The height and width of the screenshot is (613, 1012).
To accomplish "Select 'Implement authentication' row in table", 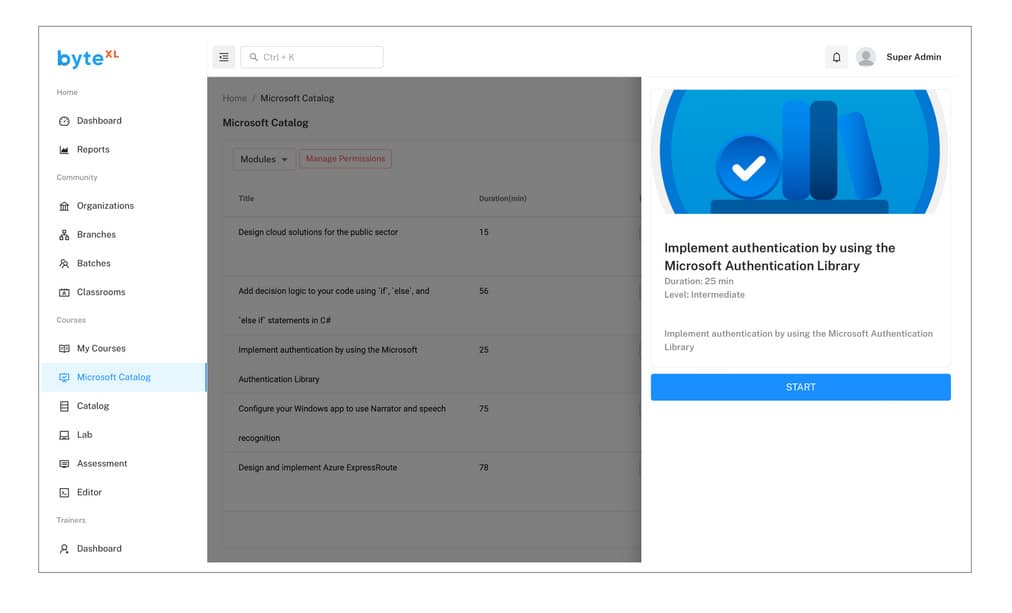I will pyautogui.click(x=432, y=364).
